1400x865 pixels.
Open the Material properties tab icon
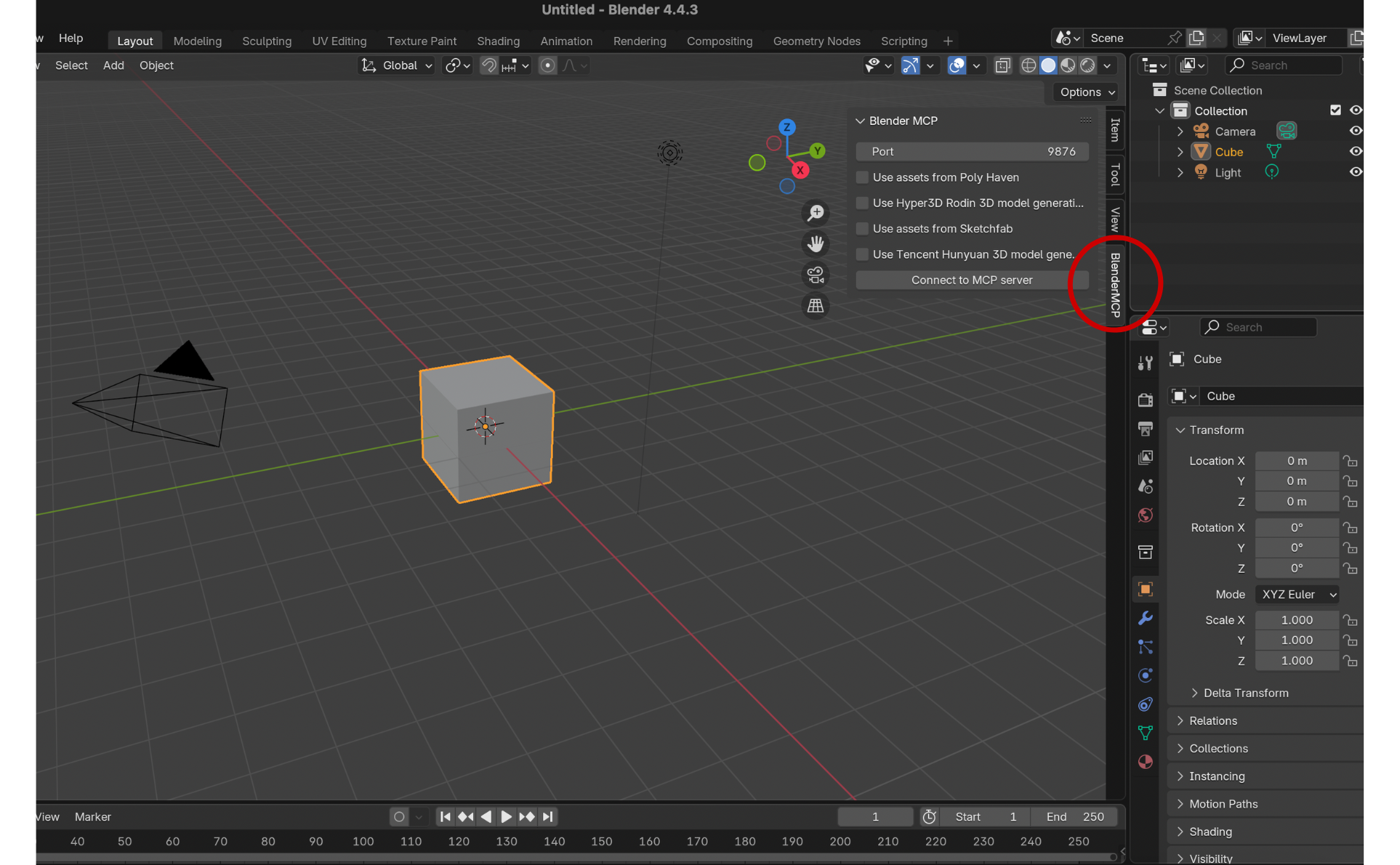[x=1145, y=762]
